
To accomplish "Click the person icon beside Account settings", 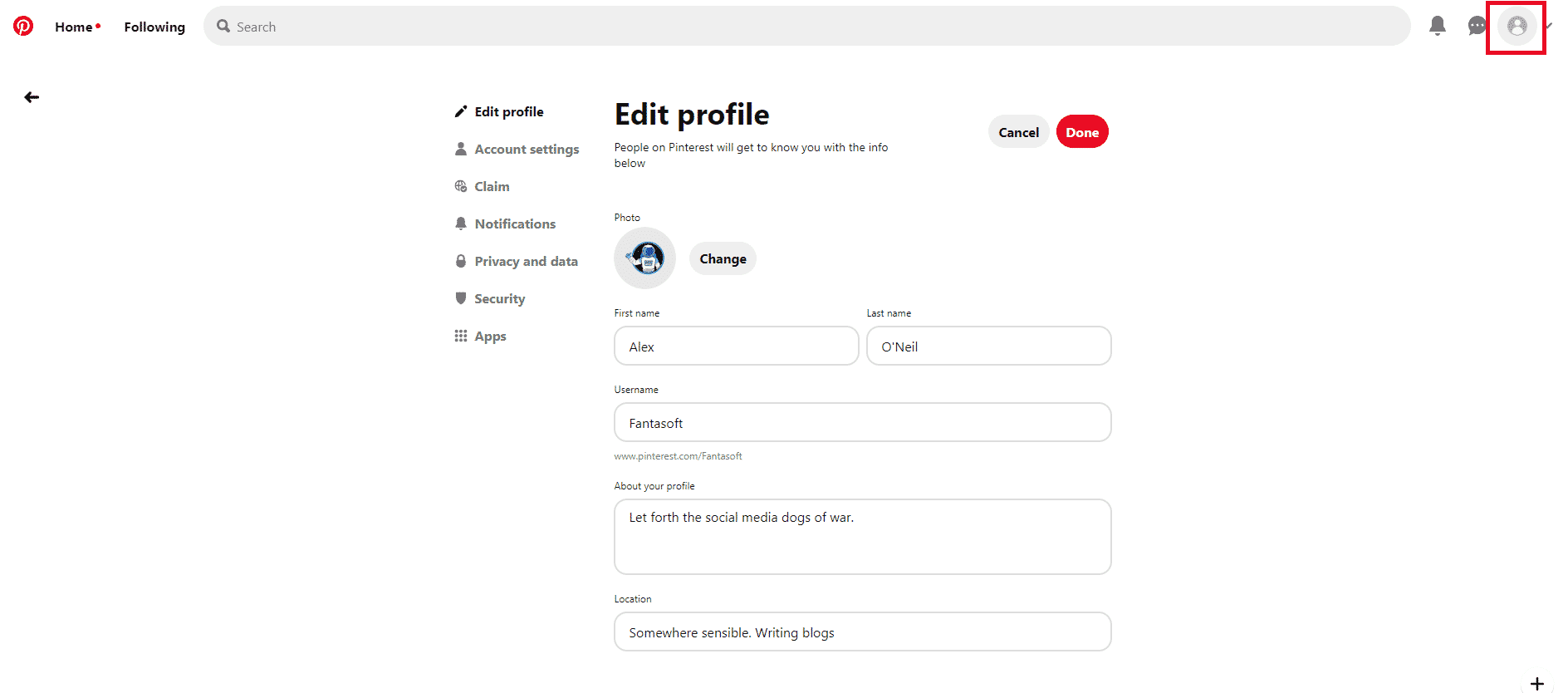I will [461, 149].
